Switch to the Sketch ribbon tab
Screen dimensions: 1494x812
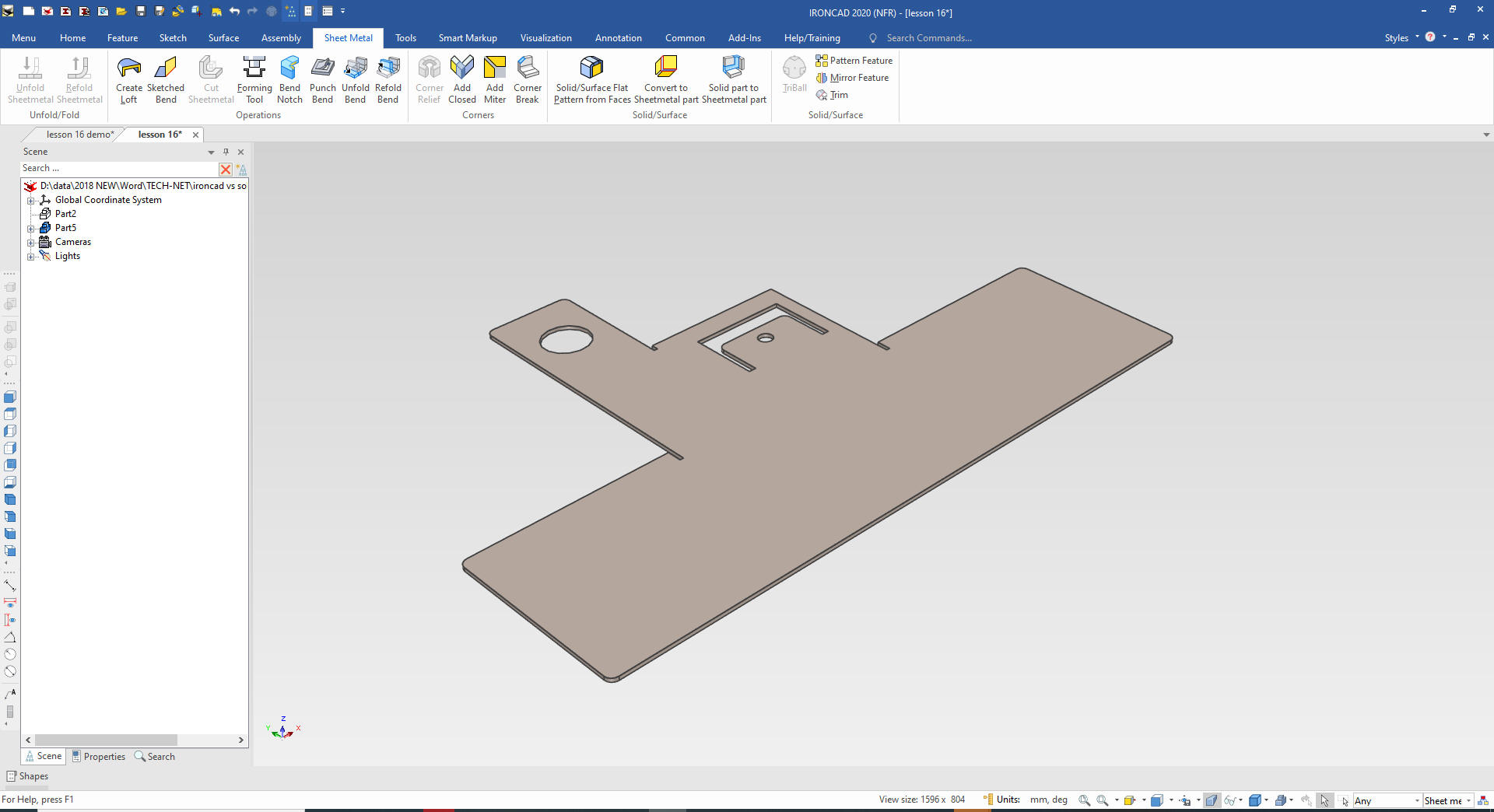pos(173,37)
